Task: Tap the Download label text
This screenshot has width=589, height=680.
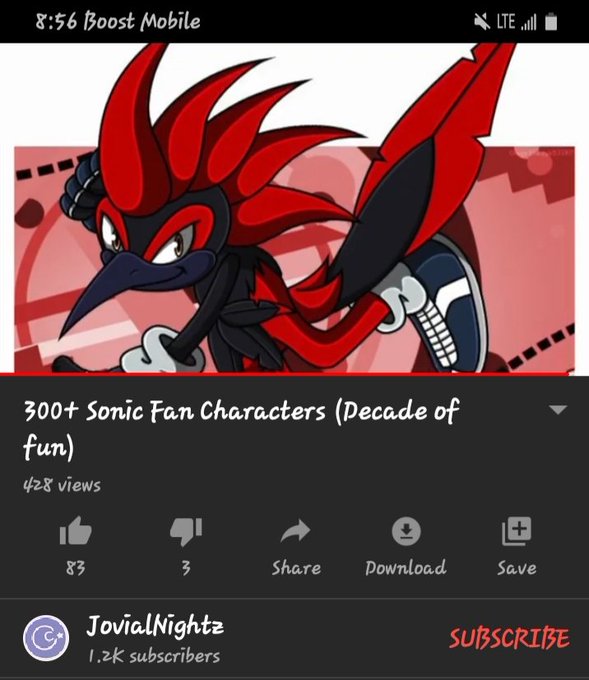Action: click(x=406, y=568)
